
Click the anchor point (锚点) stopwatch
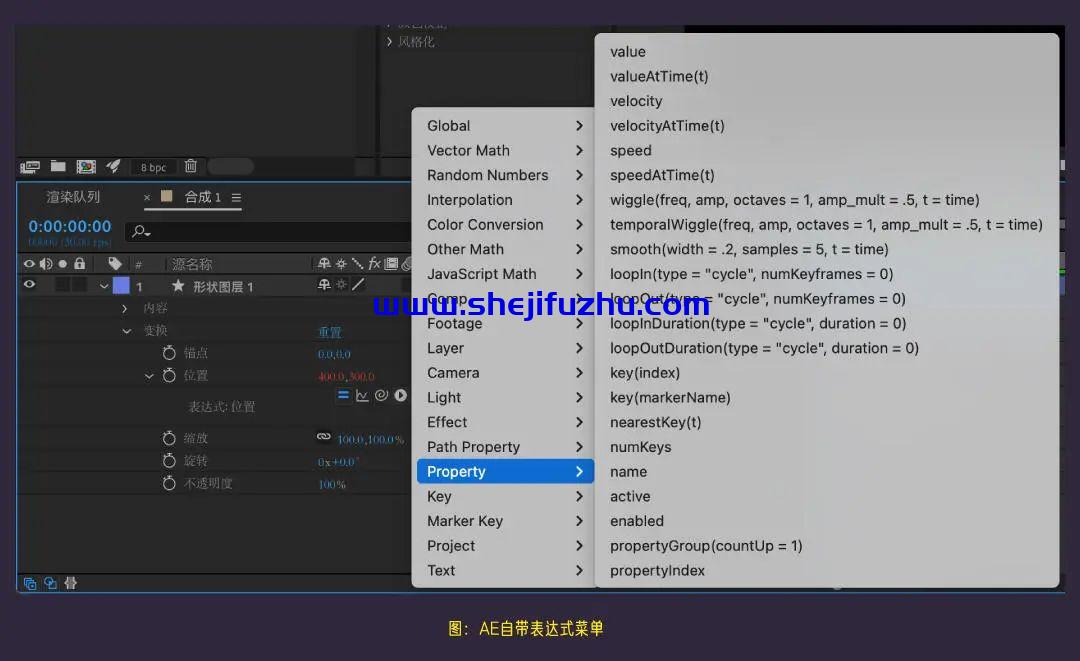coord(169,353)
